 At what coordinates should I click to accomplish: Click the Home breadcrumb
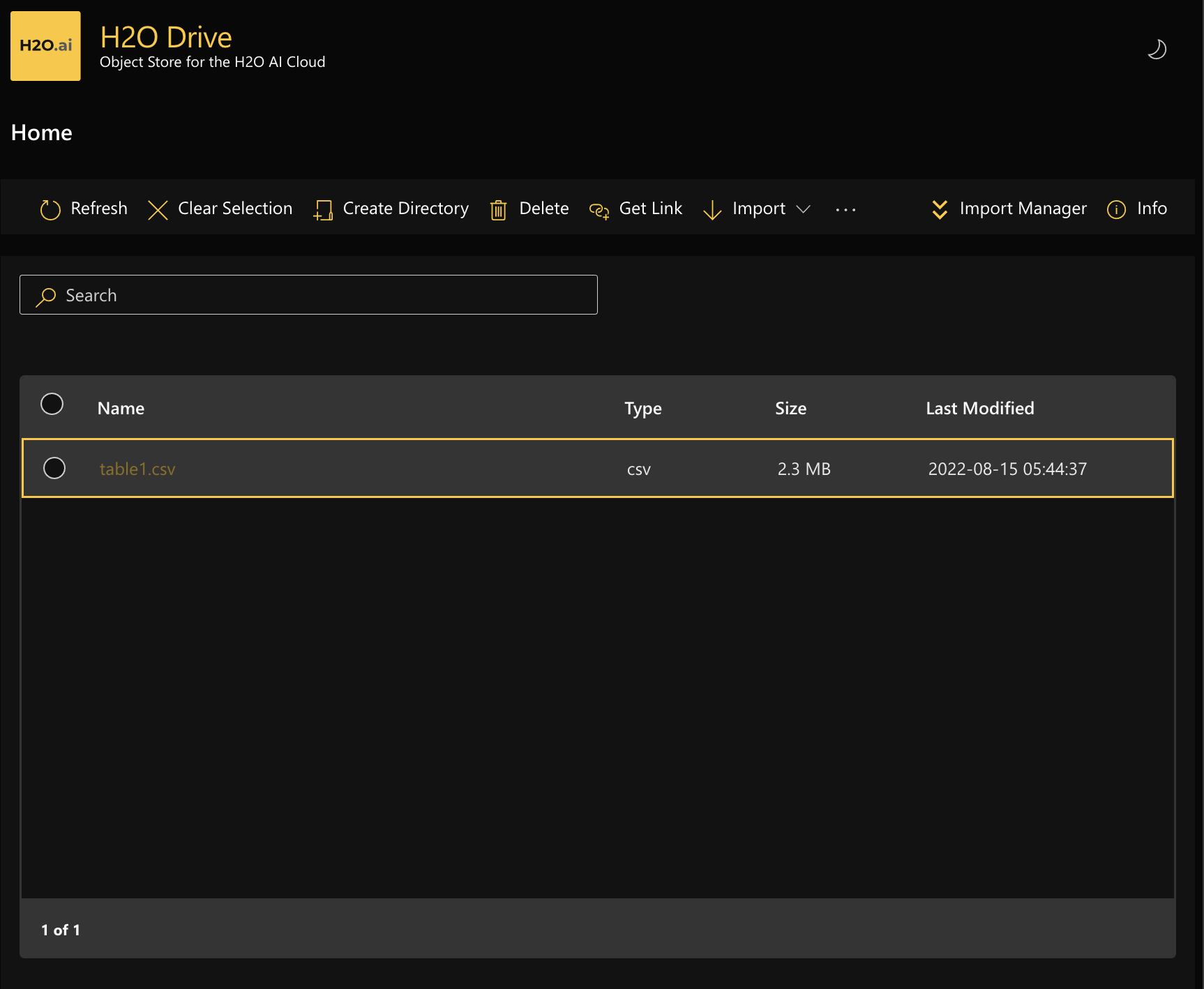[x=42, y=133]
